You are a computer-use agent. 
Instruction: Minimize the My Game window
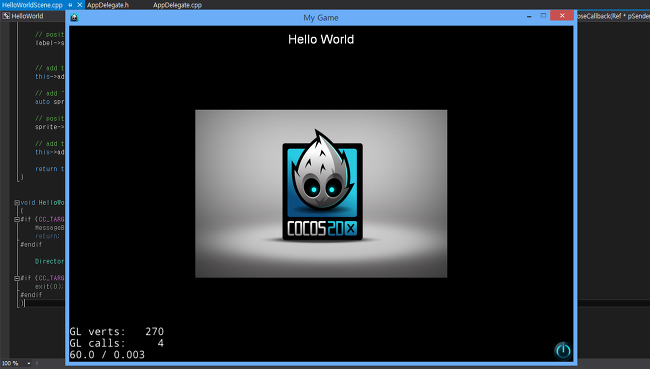point(529,16)
